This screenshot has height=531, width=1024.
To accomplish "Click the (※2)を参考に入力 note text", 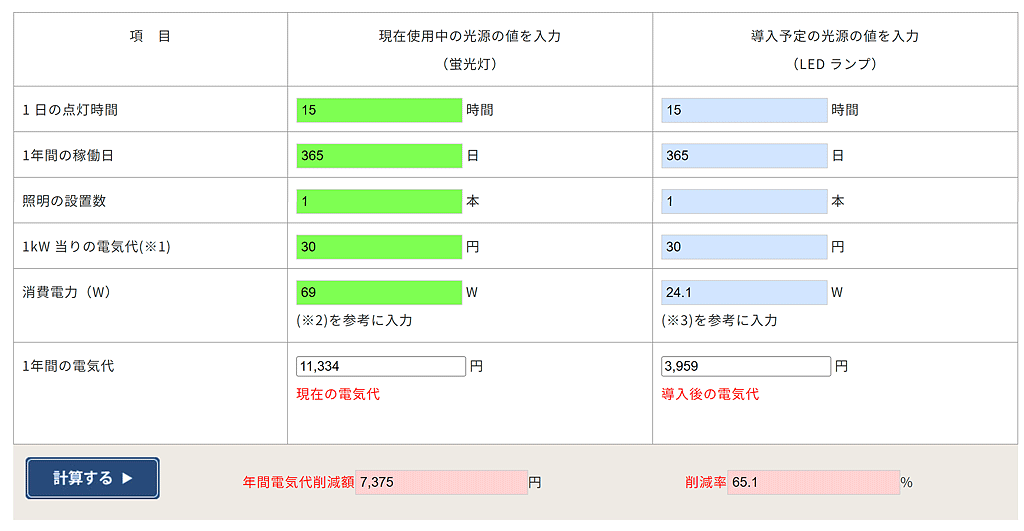I will tap(354, 321).
